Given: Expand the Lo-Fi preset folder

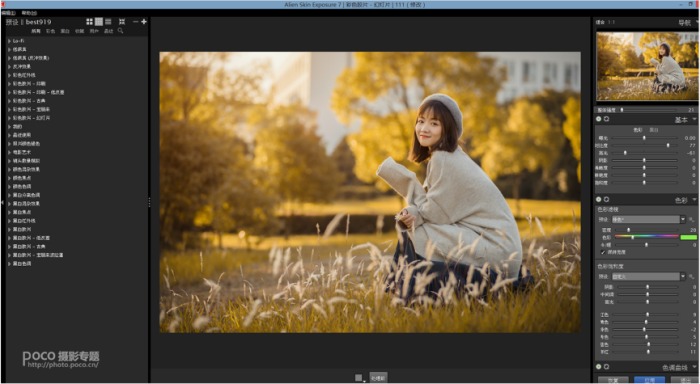Looking at the screenshot, I should [9, 41].
